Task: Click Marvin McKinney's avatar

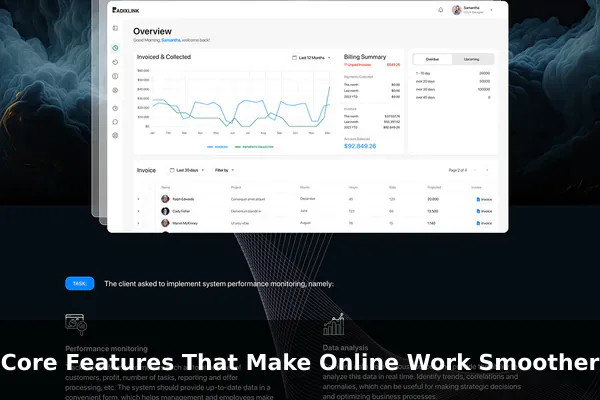Action: [165, 223]
